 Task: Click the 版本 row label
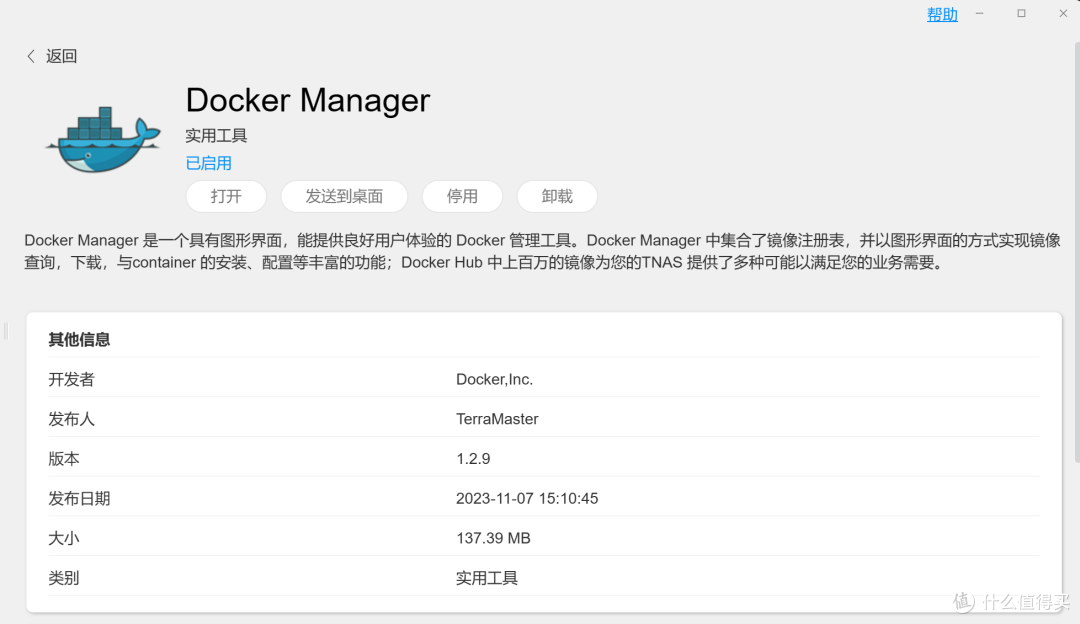coord(64,459)
